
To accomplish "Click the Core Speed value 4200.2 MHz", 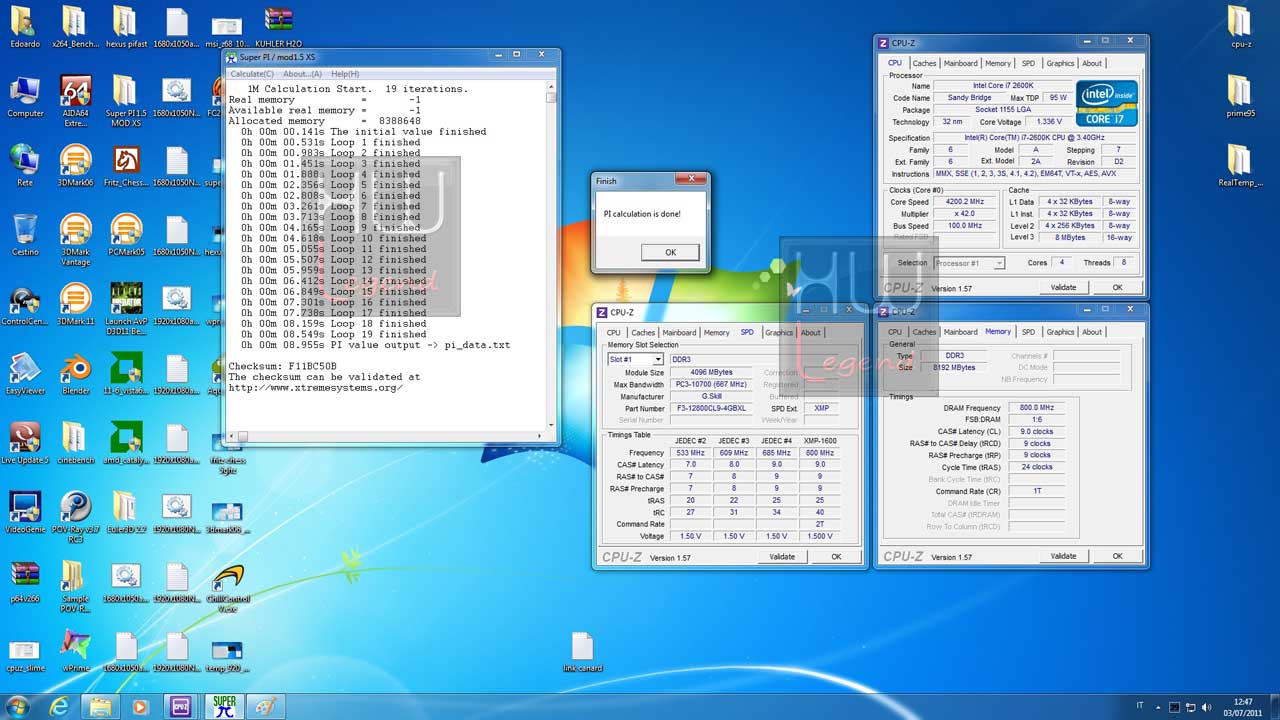I will point(966,202).
